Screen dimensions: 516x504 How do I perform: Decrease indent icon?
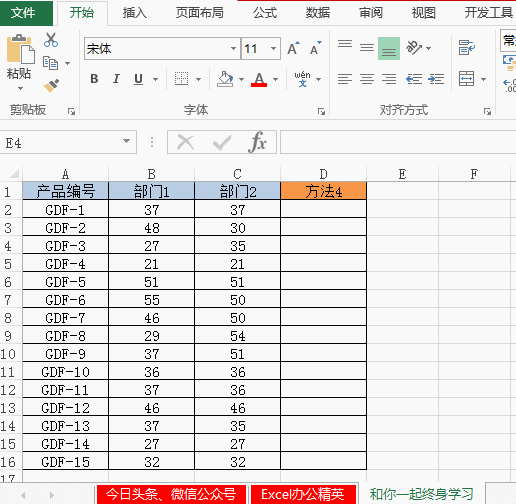pyautogui.click(x=414, y=79)
